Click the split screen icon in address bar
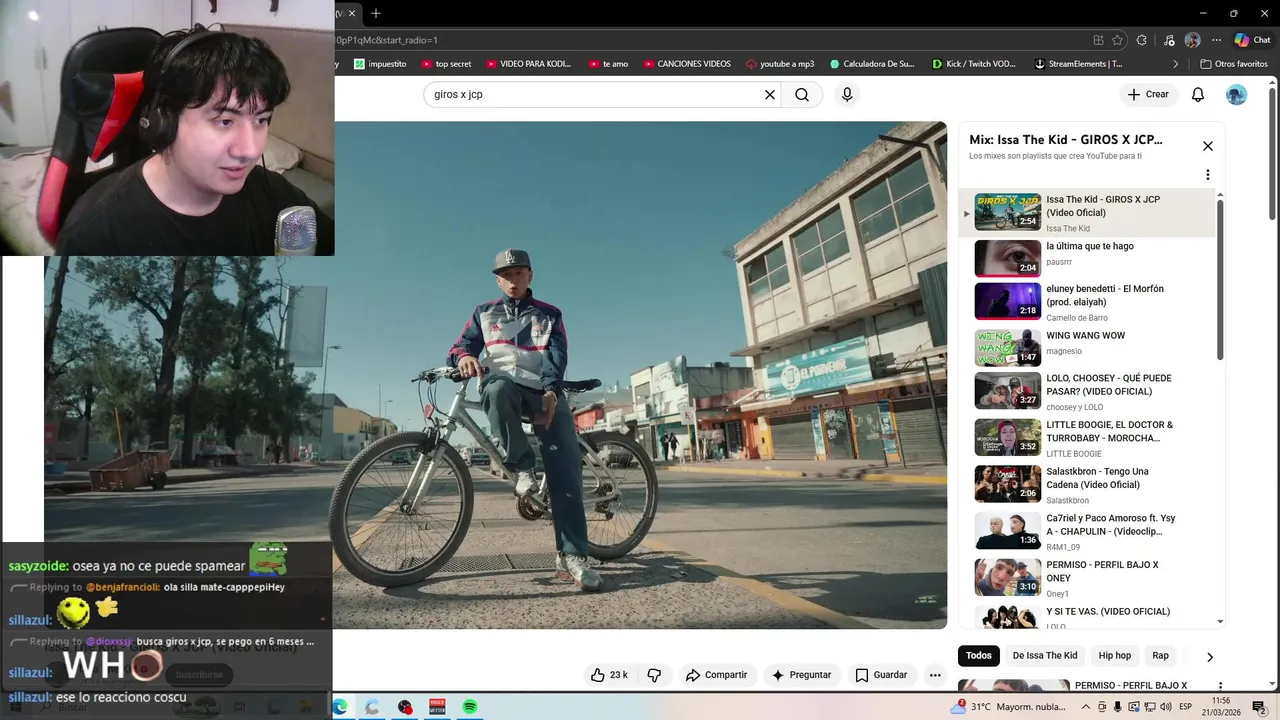This screenshot has height=720, width=1280. pos(1098,40)
